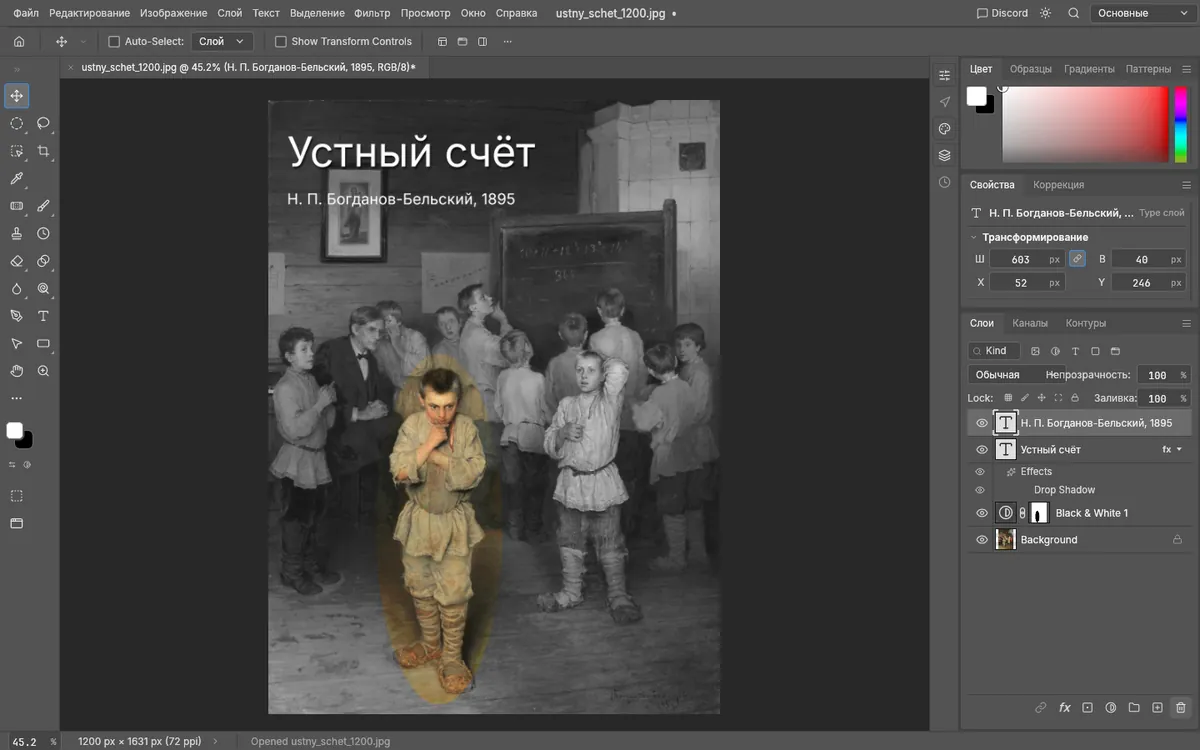
Task: Select the Lasso tool
Action: coord(43,124)
